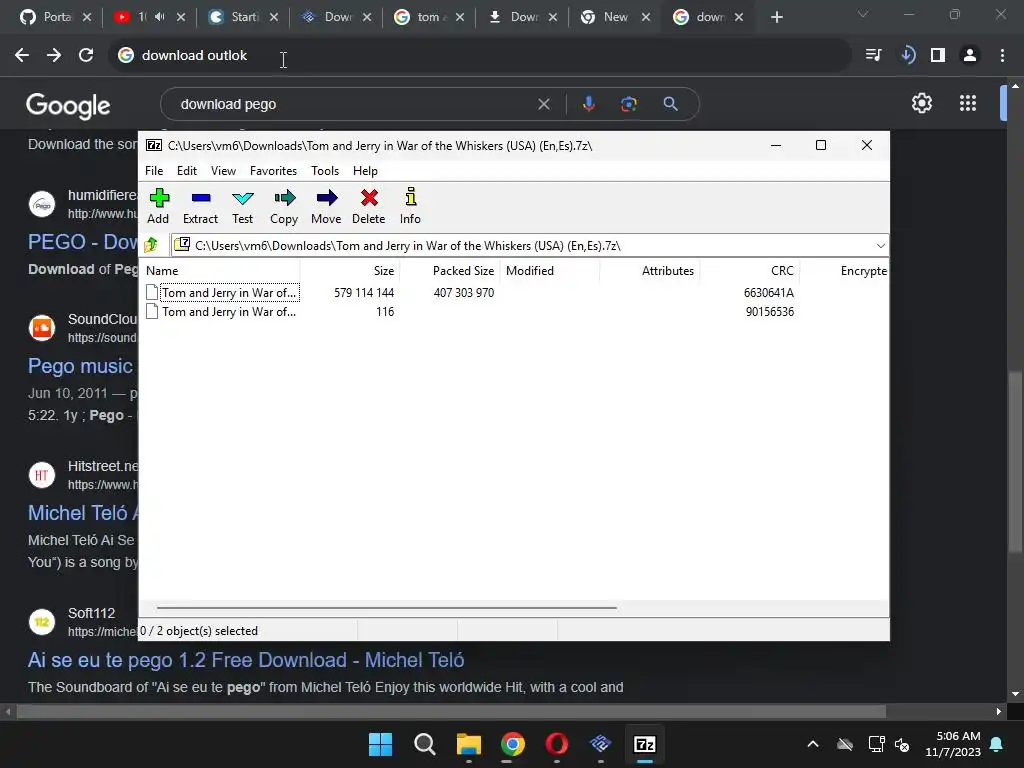Expand the 7-Zip address path dropdown
Screen dimensions: 1024x768
pyautogui.click(x=880, y=246)
